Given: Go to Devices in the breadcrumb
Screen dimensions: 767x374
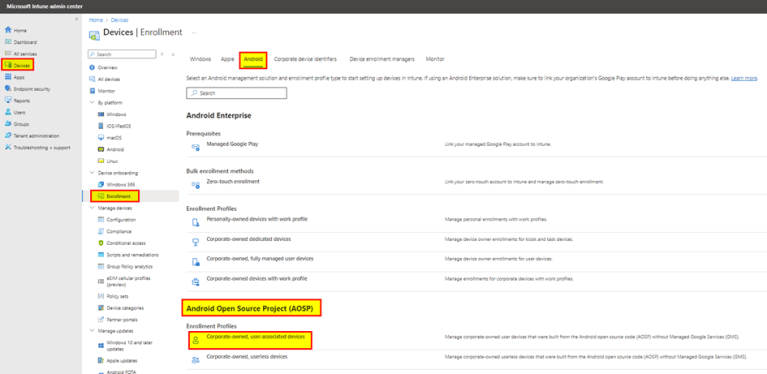Looking at the screenshot, I should click(x=120, y=20).
